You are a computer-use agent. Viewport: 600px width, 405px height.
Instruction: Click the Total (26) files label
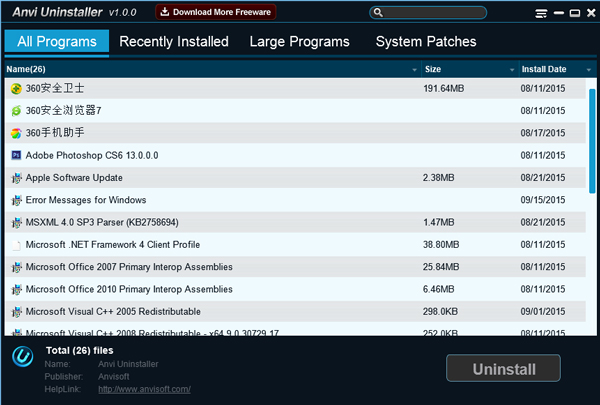tap(80, 350)
